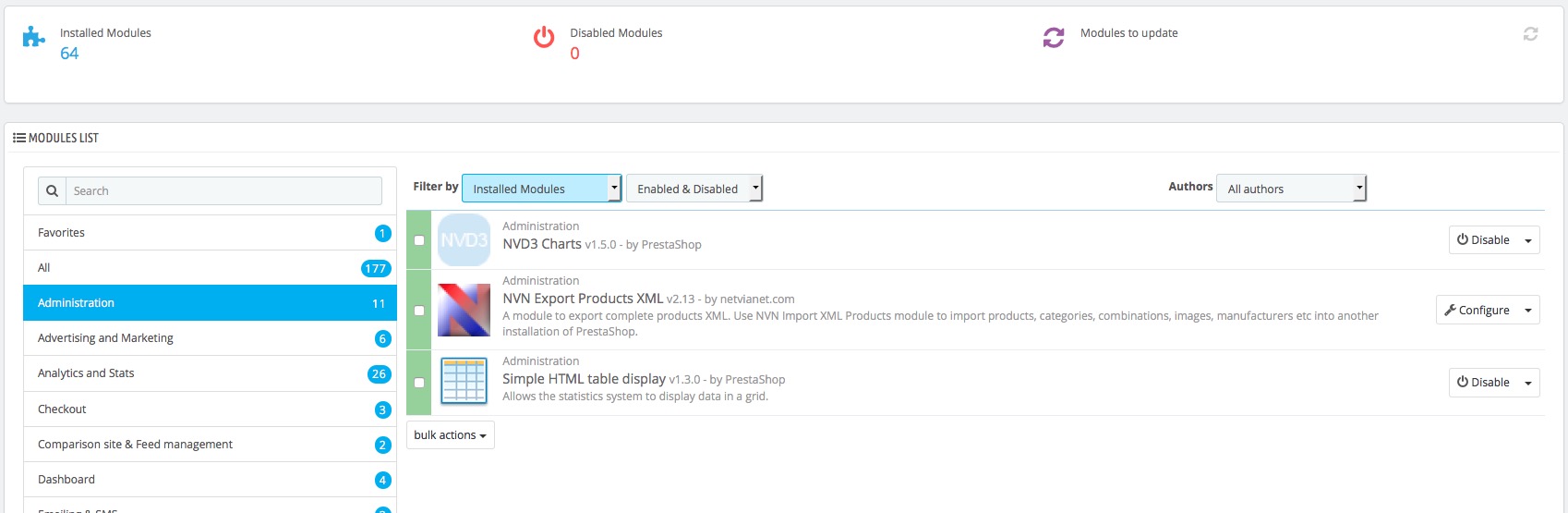Open the Installed Modules filter dropdown

541,189
